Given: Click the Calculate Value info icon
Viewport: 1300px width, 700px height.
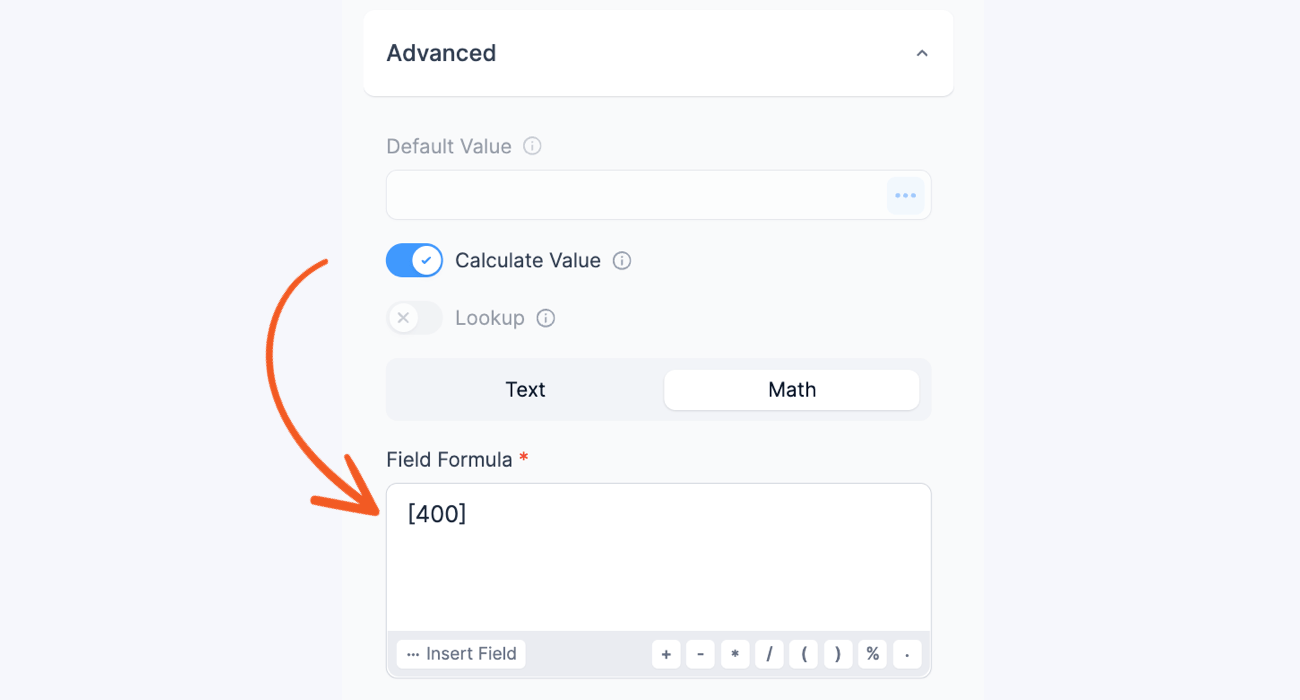Looking at the screenshot, I should coord(622,260).
